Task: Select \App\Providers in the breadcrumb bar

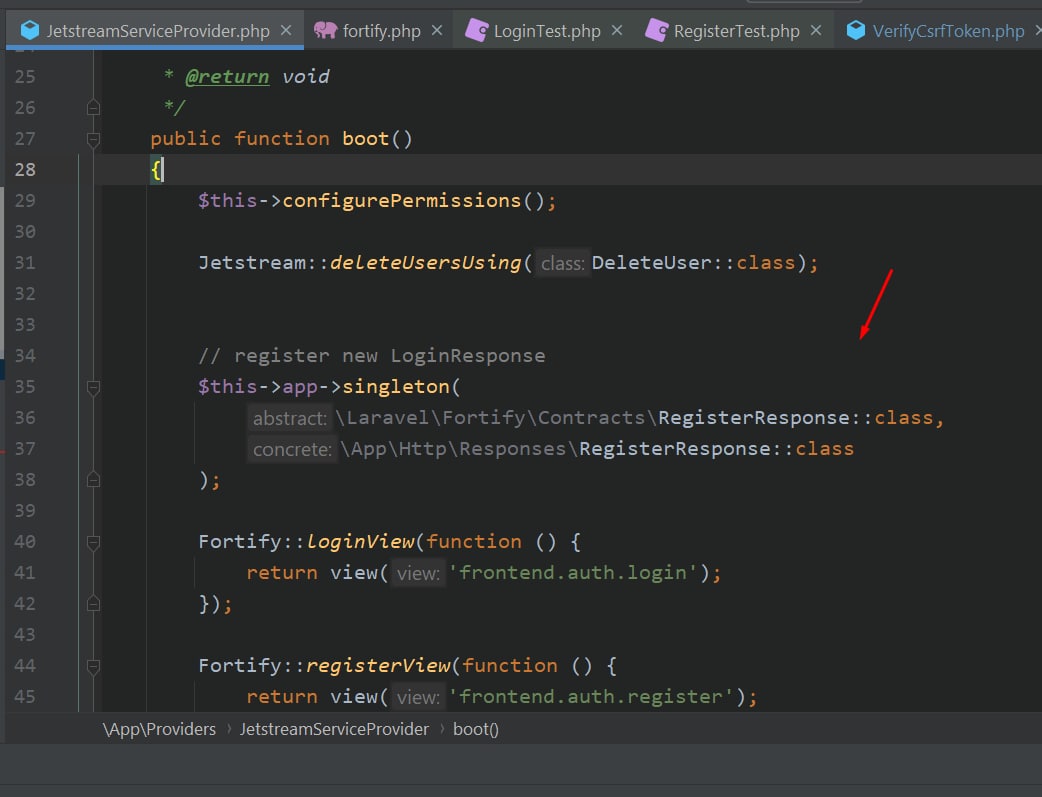Action: 159,729
